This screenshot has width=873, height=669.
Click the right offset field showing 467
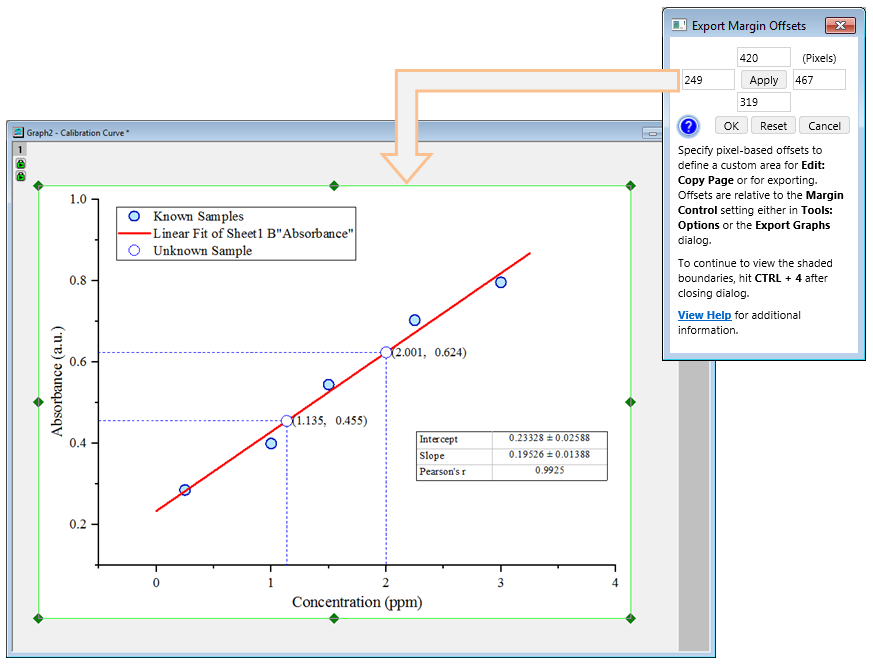click(x=818, y=80)
